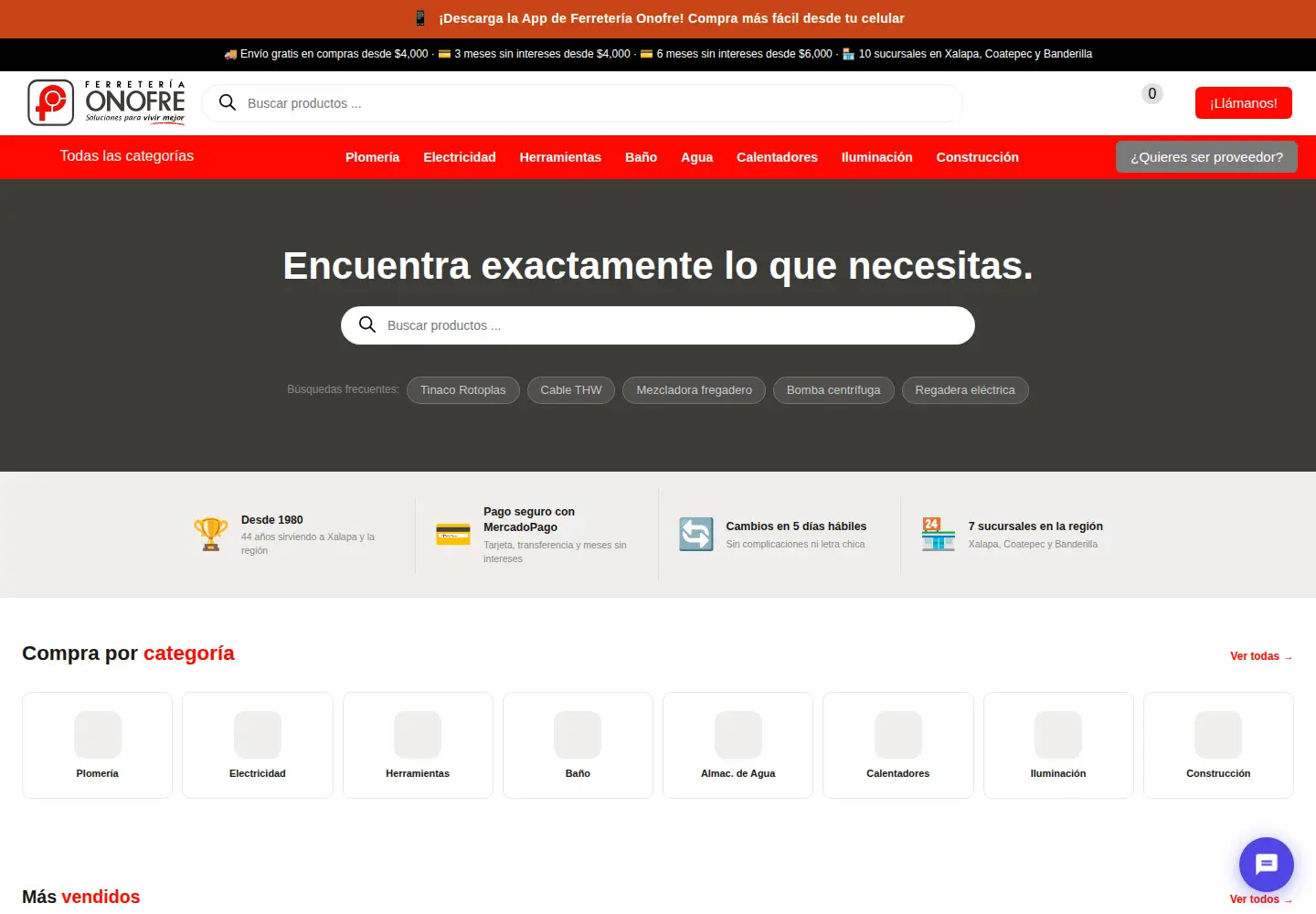Choose the Mezcladora fregadero search chip
The image size is (1316, 914).
pos(695,390)
